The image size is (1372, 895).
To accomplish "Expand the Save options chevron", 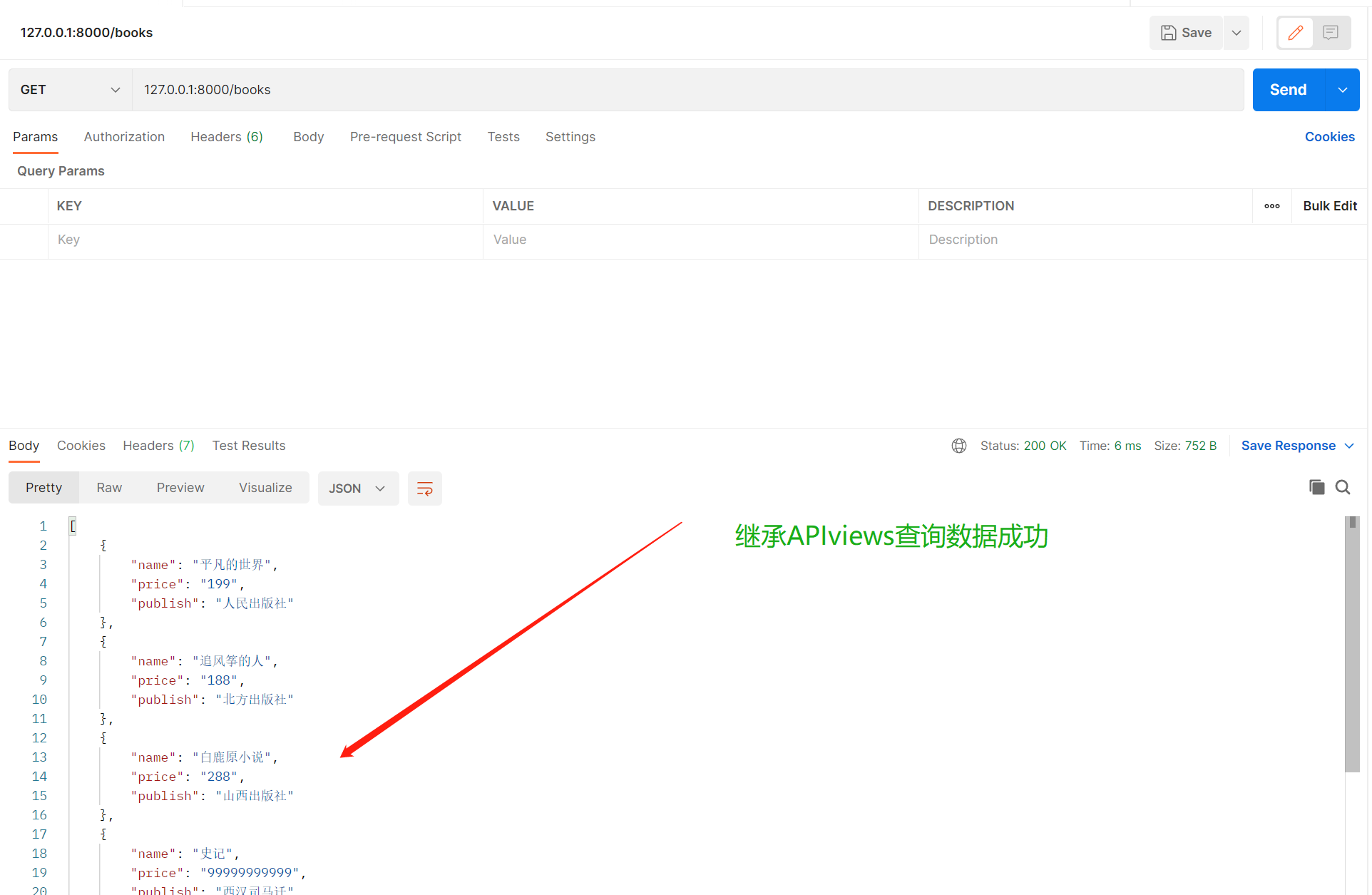I will coord(1237,33).
